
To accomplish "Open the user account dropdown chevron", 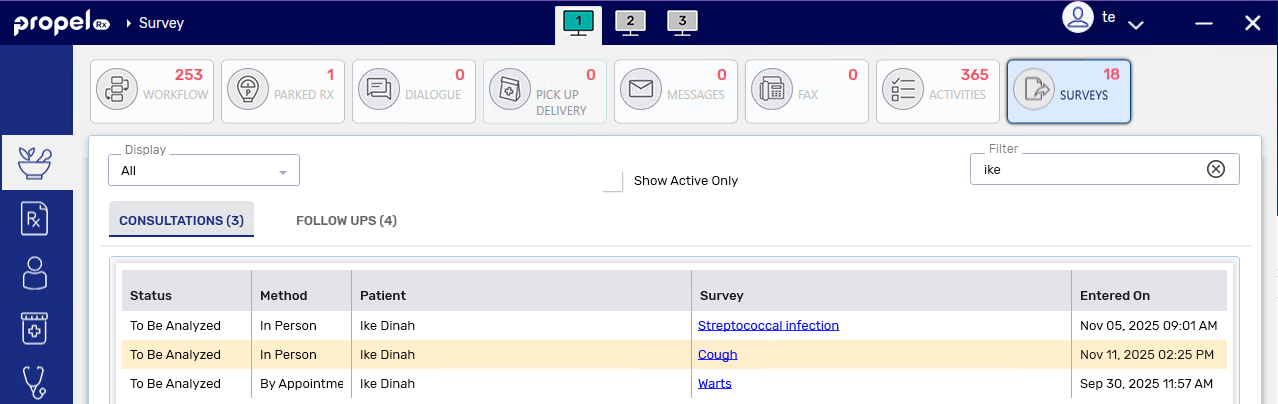I will pyautogui.click(x=1135, y=24).
